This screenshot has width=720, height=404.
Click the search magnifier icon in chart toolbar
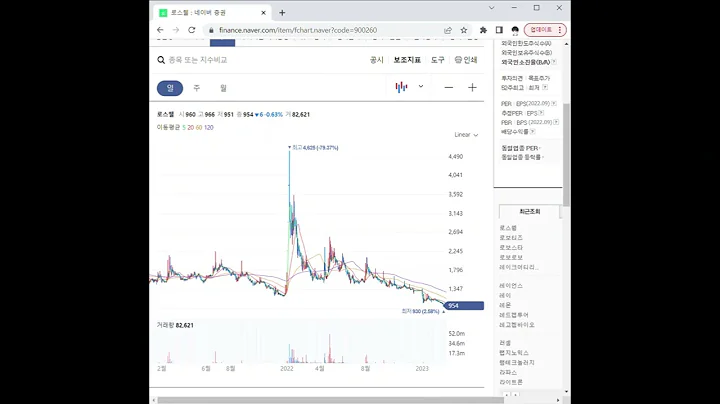(x=161, y=60)
